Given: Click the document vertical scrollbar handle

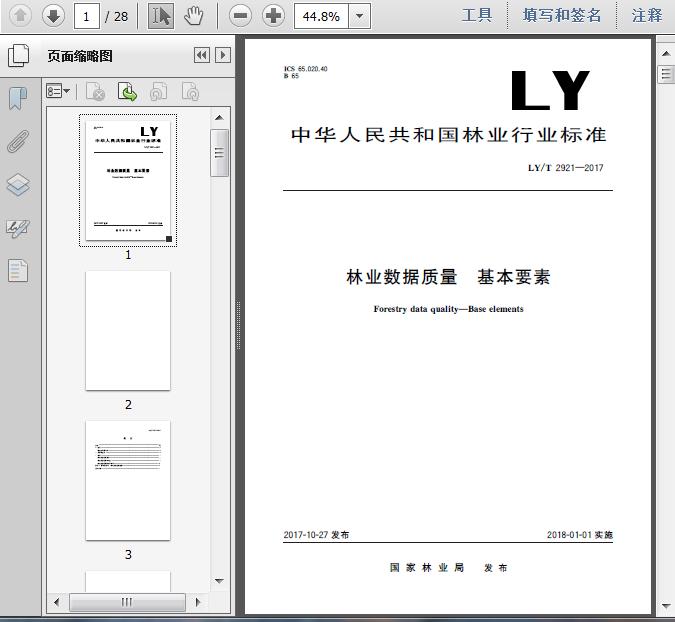Looking at the screenshot, I should 666,74.
